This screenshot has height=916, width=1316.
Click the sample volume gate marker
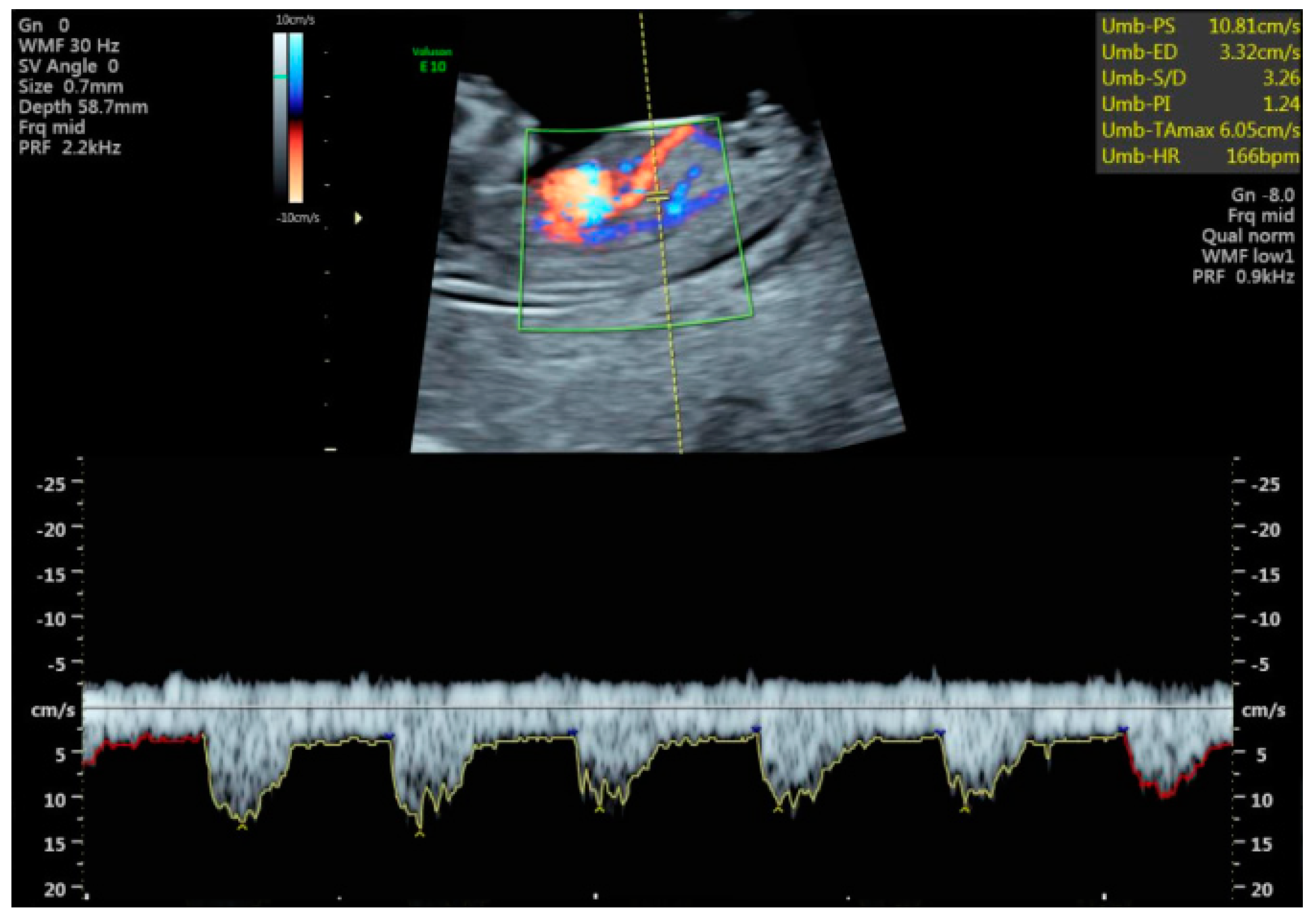click(x=657, y=197)
